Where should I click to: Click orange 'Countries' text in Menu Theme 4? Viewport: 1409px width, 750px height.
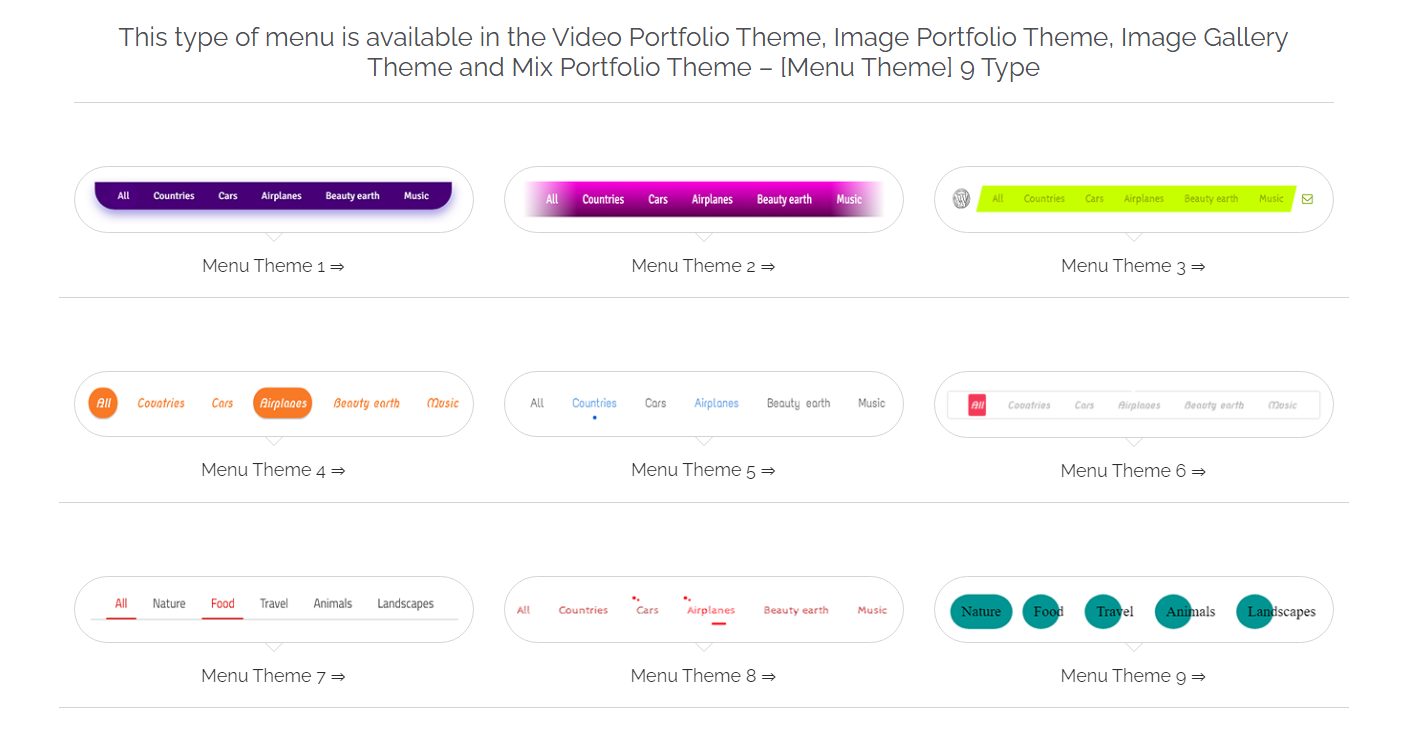click(161, 403)
